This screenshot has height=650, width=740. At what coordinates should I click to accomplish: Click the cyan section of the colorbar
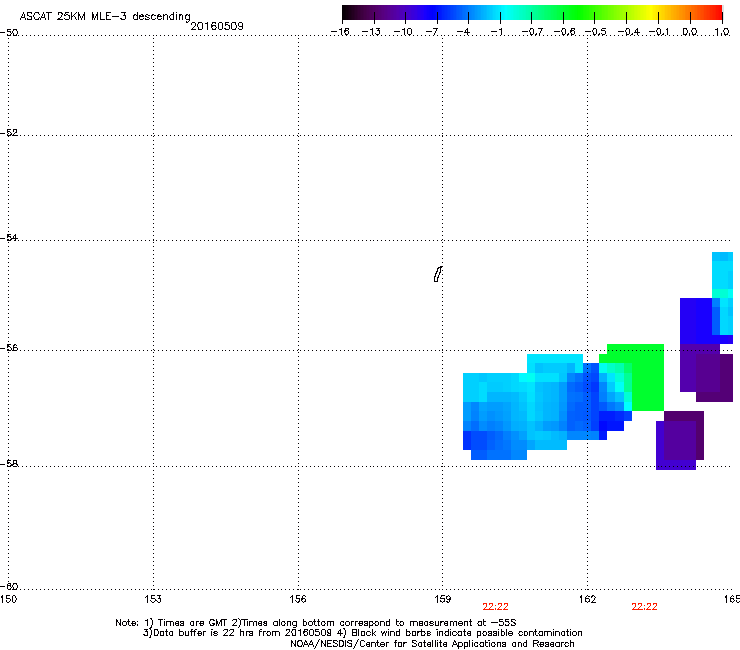pyautogui.click(x=507, y=13)
